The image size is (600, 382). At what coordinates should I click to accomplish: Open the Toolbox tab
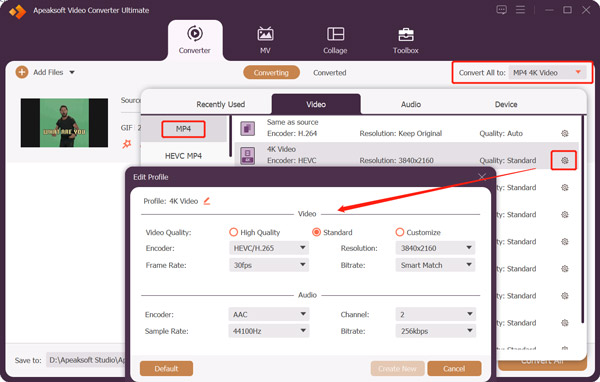tap(406, 40)
